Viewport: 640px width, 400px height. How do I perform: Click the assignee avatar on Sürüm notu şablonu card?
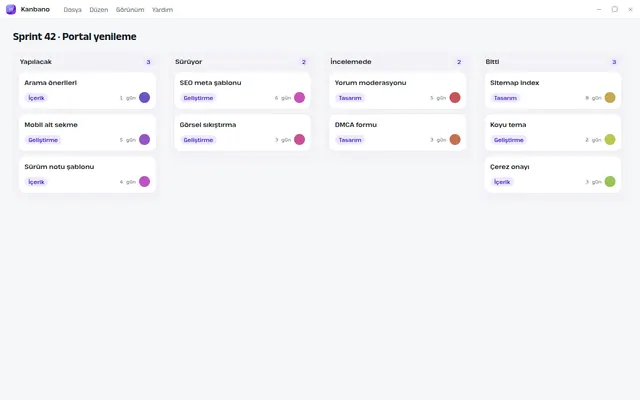click(x=144, y=182)
